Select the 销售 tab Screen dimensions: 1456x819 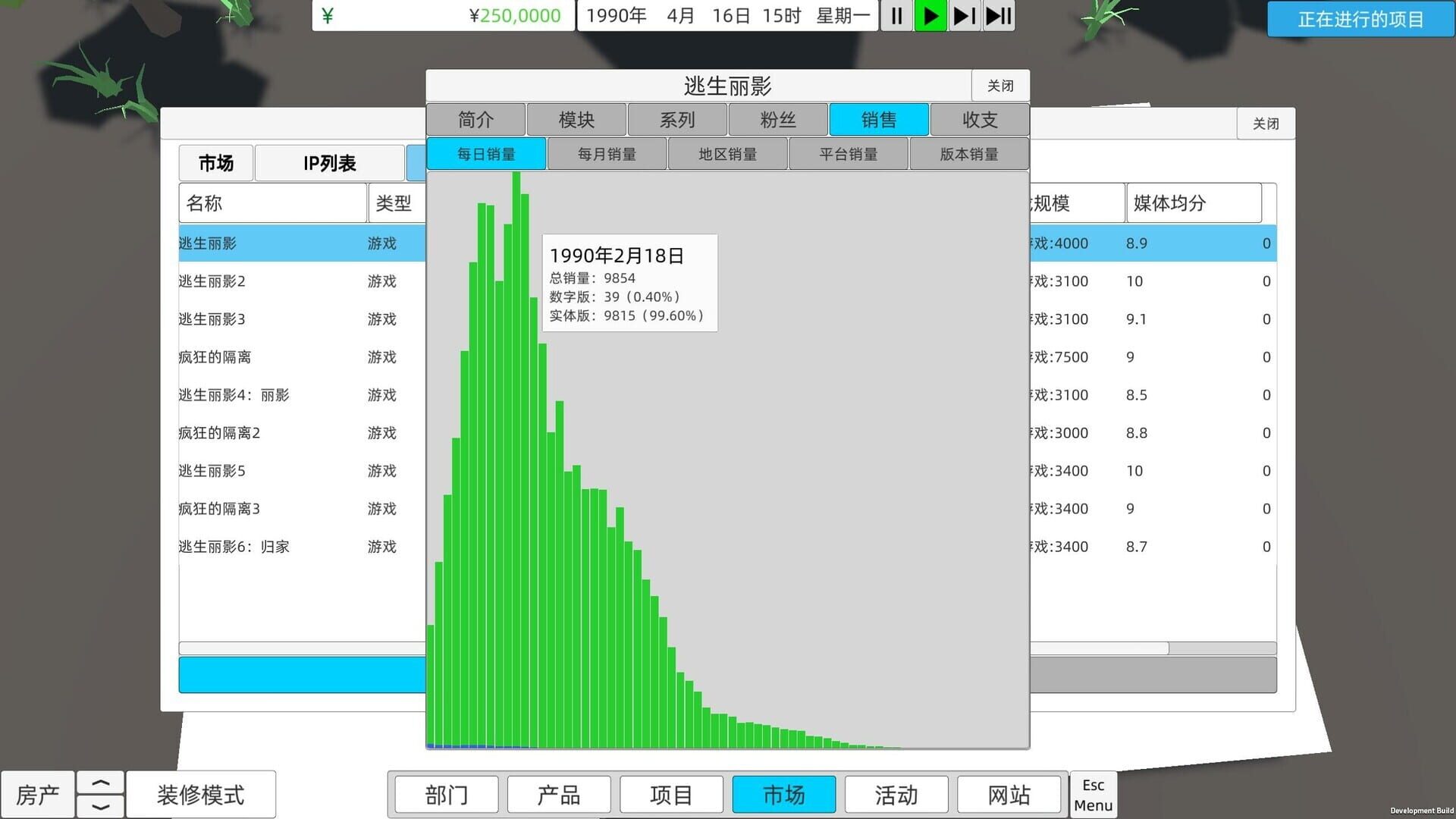[879, 120]
